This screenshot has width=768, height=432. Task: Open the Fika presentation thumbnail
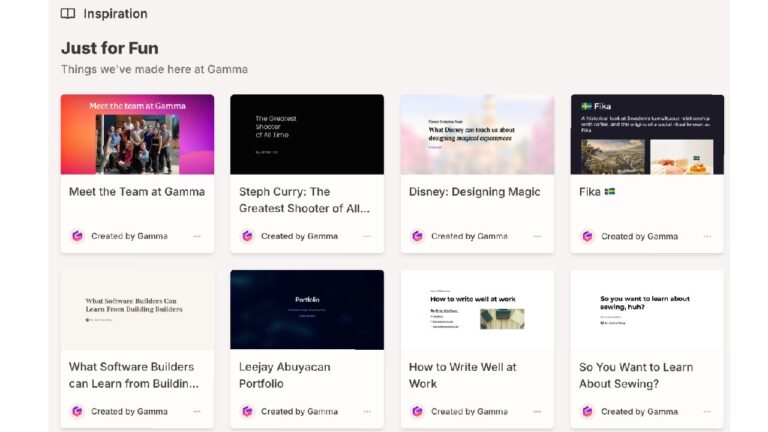(647, 134)
